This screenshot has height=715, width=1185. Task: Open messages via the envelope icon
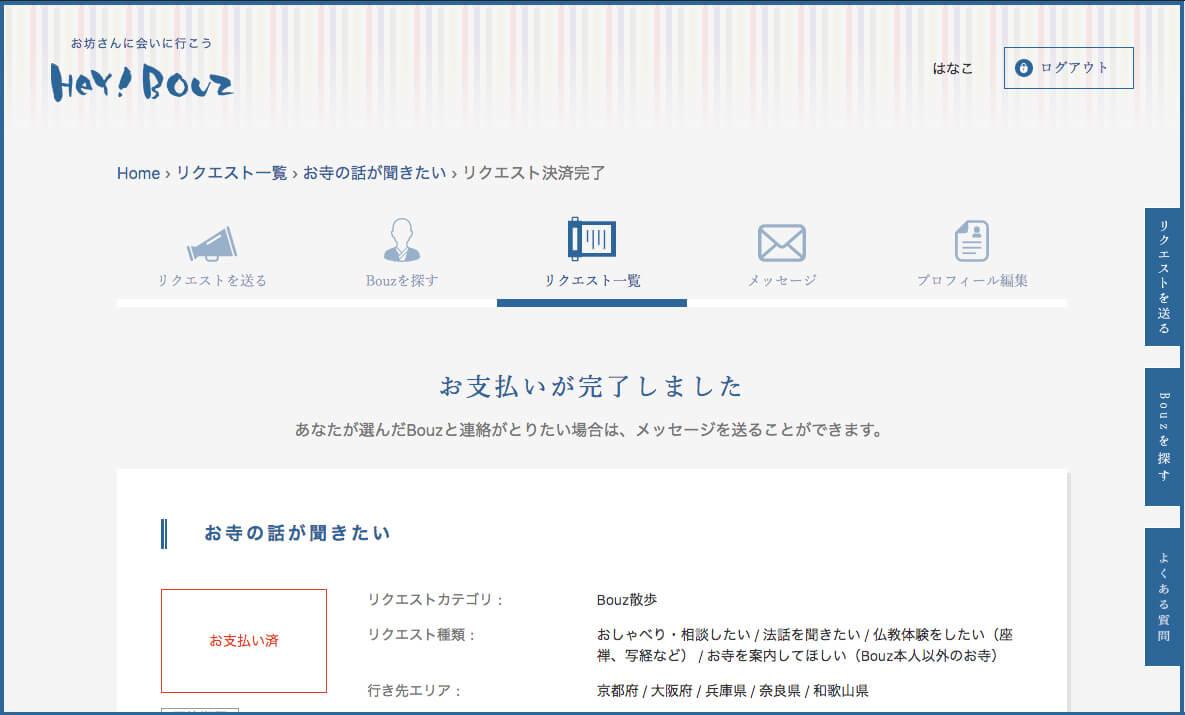(x=781, y=242)
